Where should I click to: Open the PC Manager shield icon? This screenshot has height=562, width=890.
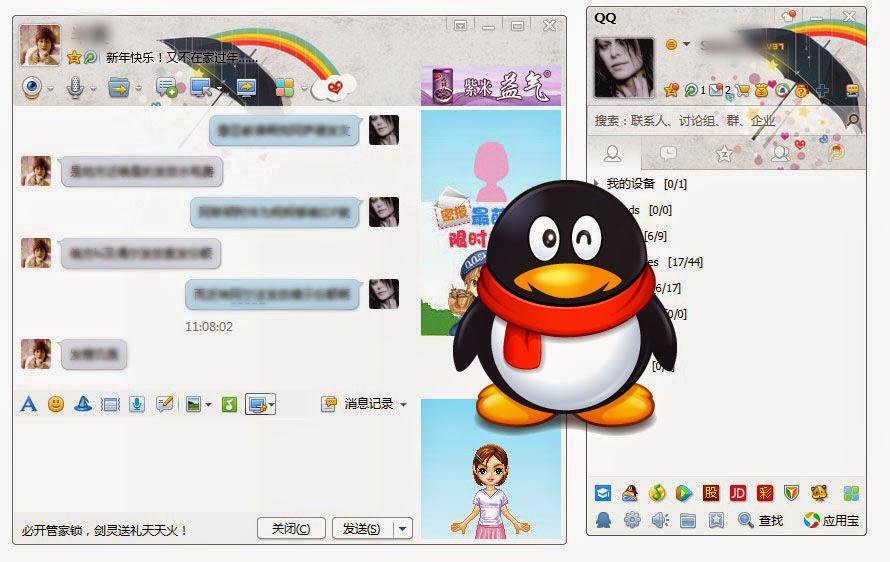coord(792,493)
